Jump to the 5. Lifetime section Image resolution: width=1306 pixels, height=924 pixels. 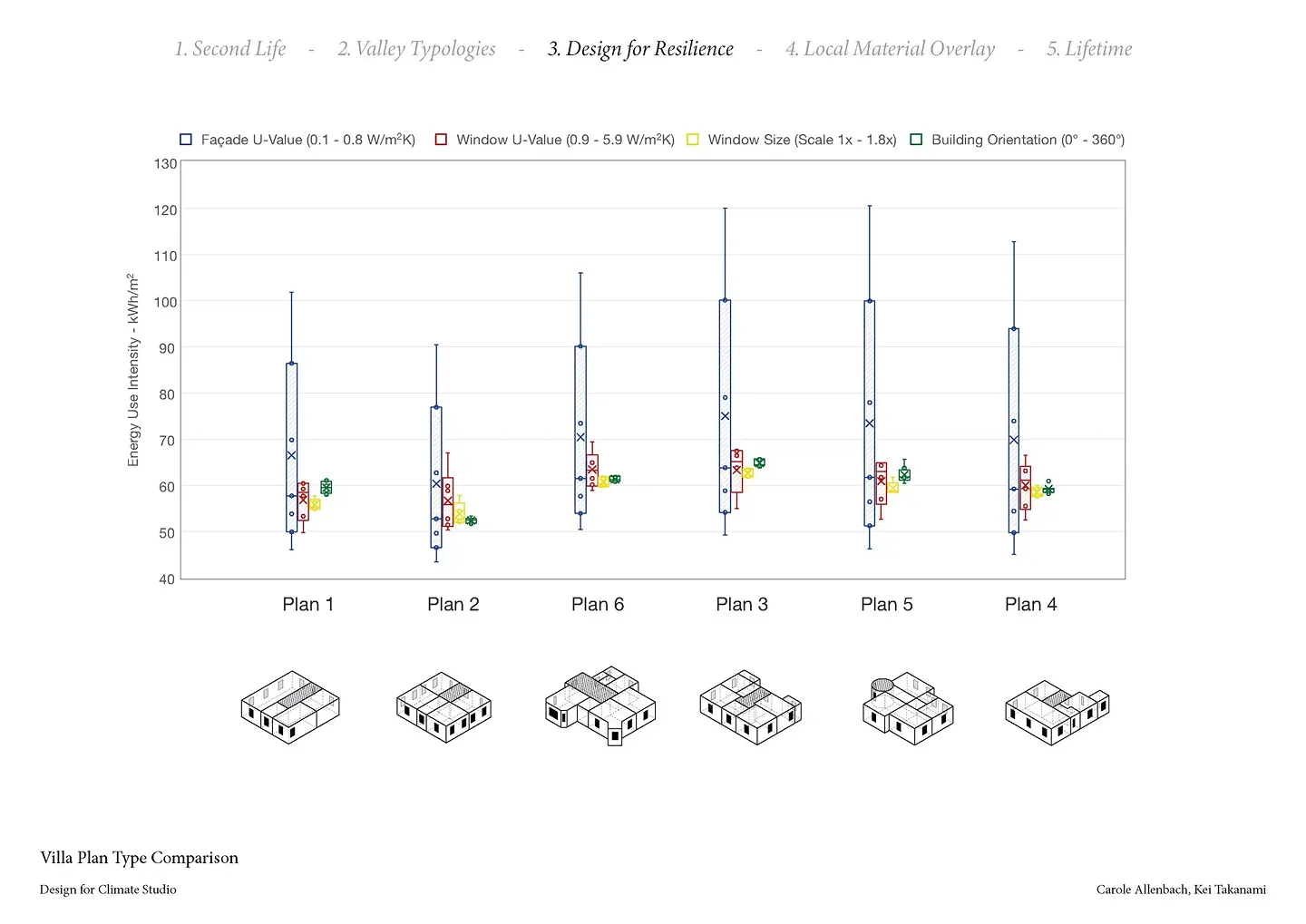[1089, 49]
